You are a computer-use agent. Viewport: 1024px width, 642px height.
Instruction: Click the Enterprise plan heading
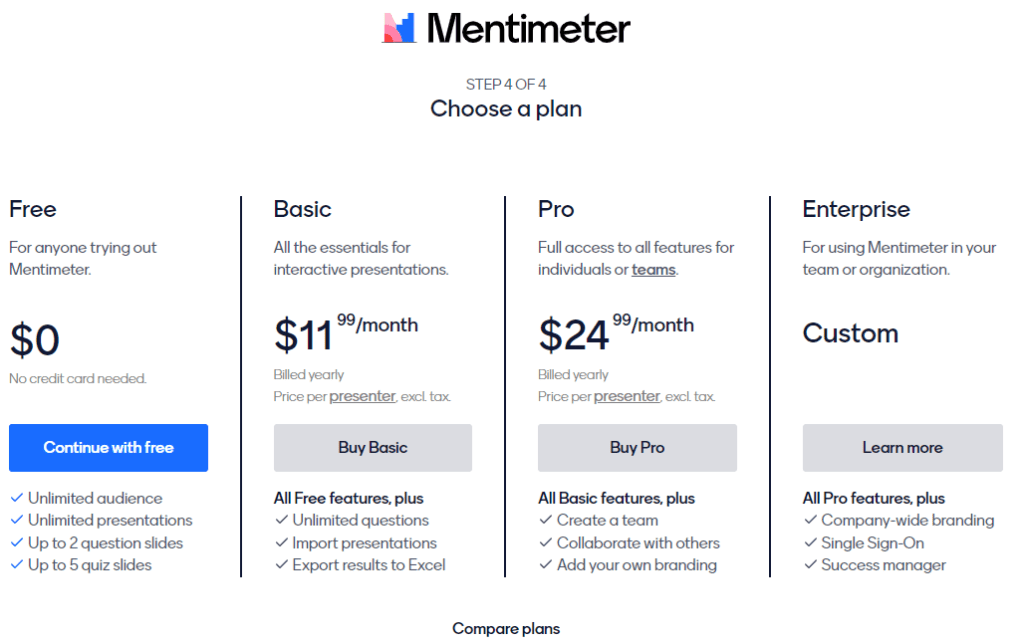(856, 209)
